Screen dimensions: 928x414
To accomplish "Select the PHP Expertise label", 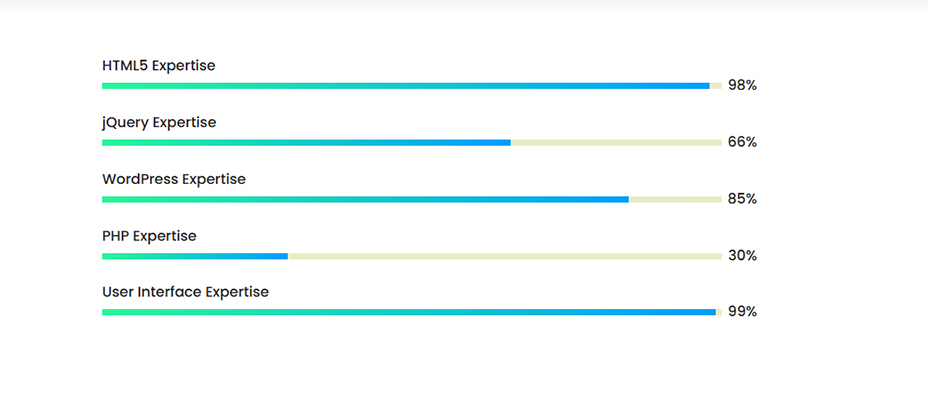I will click(149, 236).
